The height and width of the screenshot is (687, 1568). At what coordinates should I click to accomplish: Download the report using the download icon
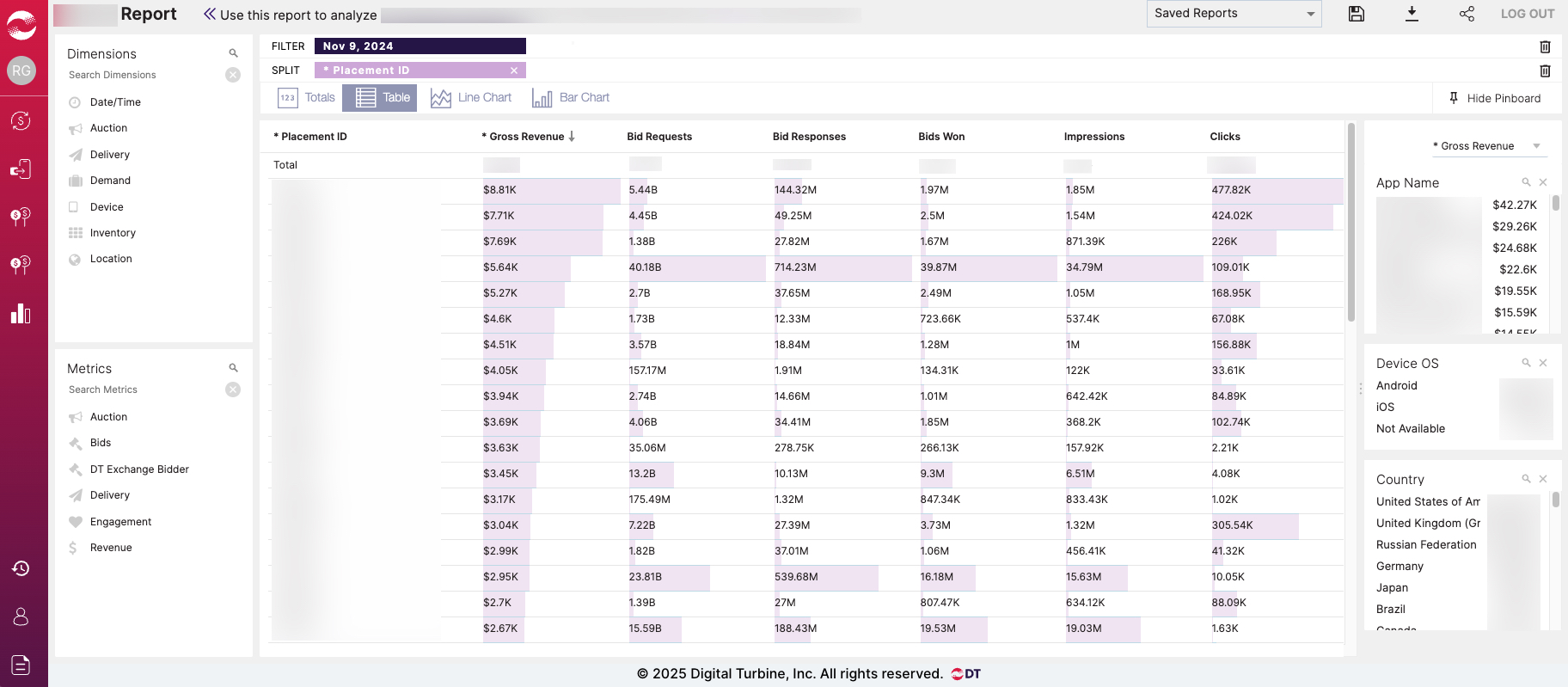[x=1412, y=14]
